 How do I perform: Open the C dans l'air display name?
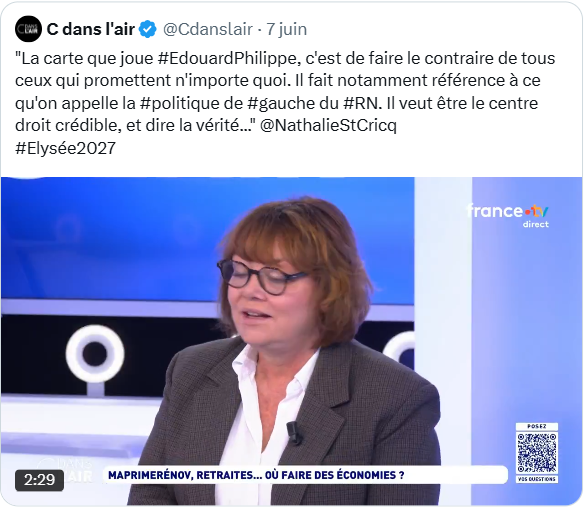pos(91,29)
